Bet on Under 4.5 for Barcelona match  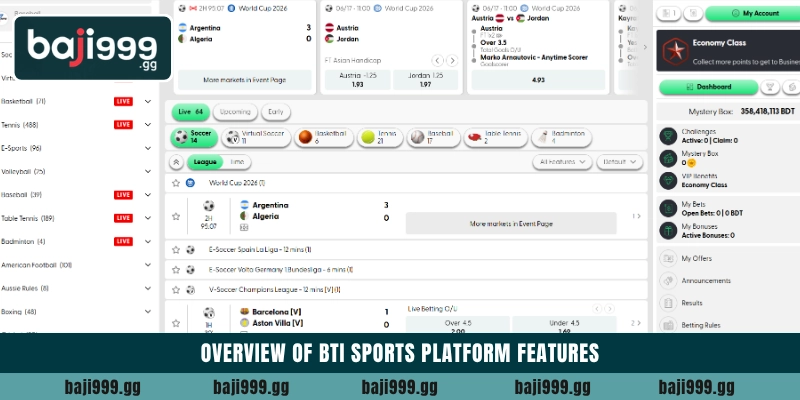[x=564, y=326]
